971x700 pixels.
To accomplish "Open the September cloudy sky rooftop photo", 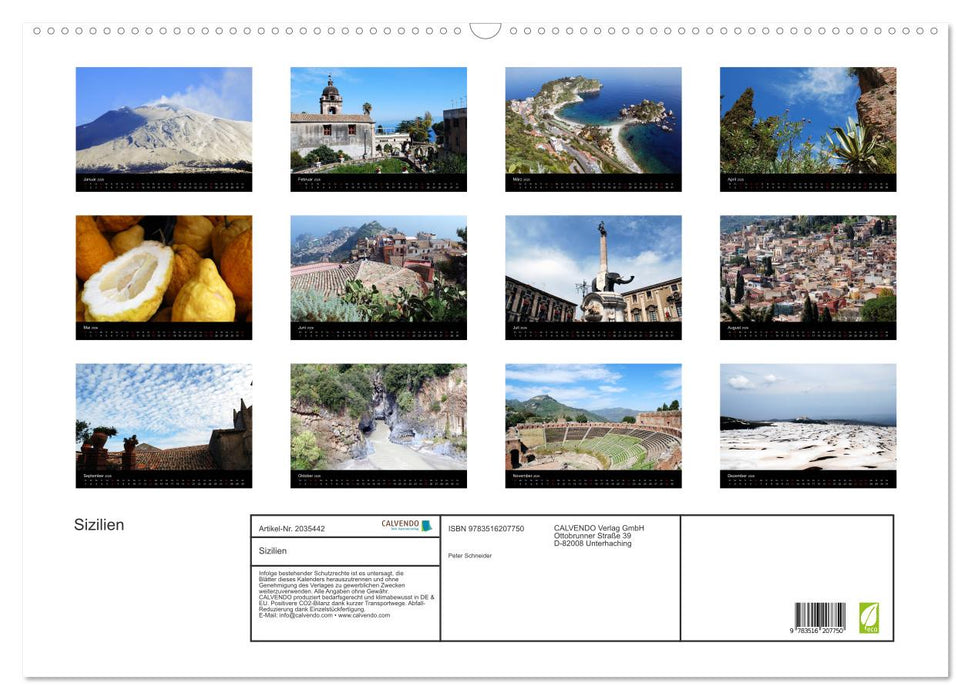I will pos(164,417).
